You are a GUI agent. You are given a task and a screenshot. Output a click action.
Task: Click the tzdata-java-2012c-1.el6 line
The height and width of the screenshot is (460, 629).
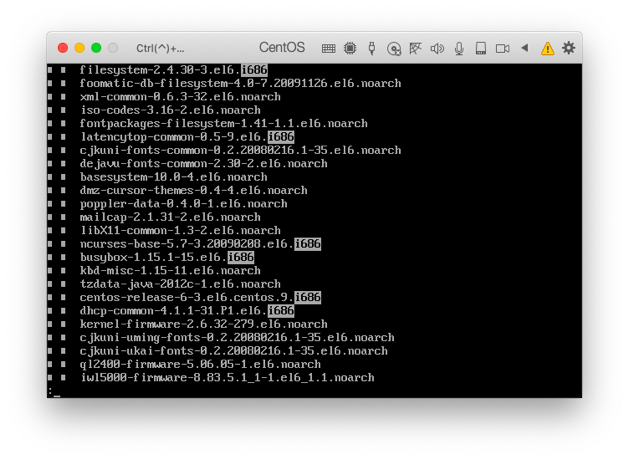(x=180, y=284)
